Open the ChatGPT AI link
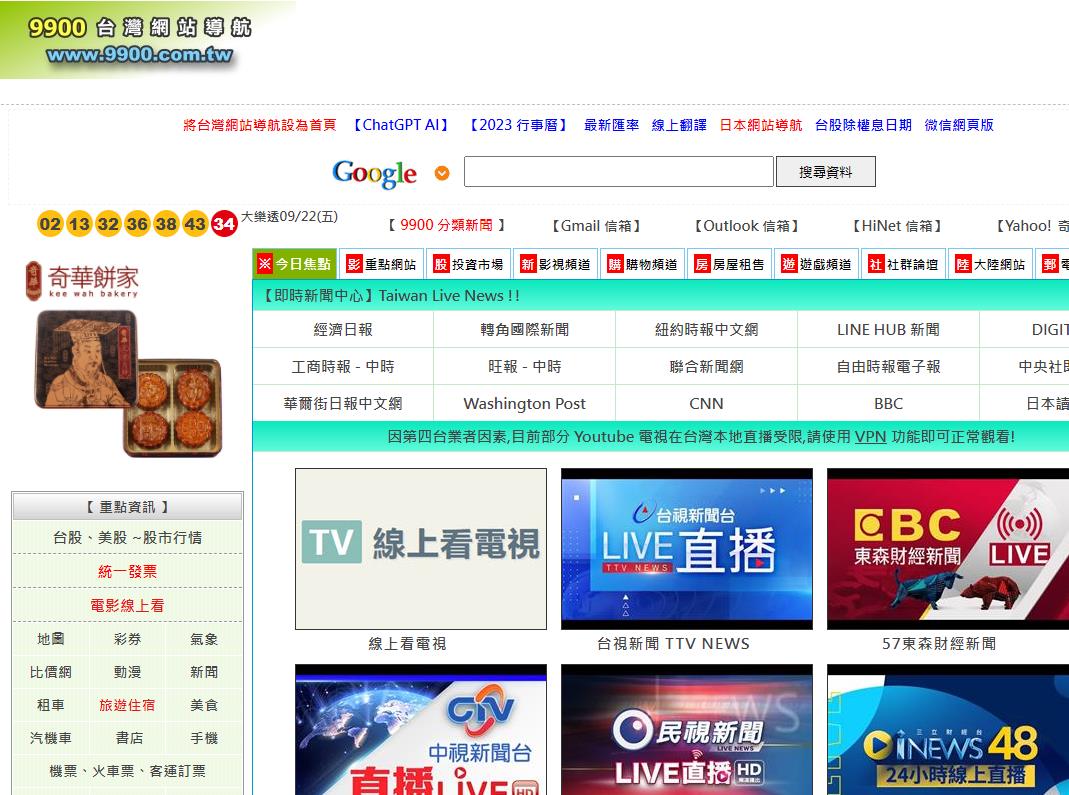Viewport: 1069px width, 795px height. coord(401,125)
